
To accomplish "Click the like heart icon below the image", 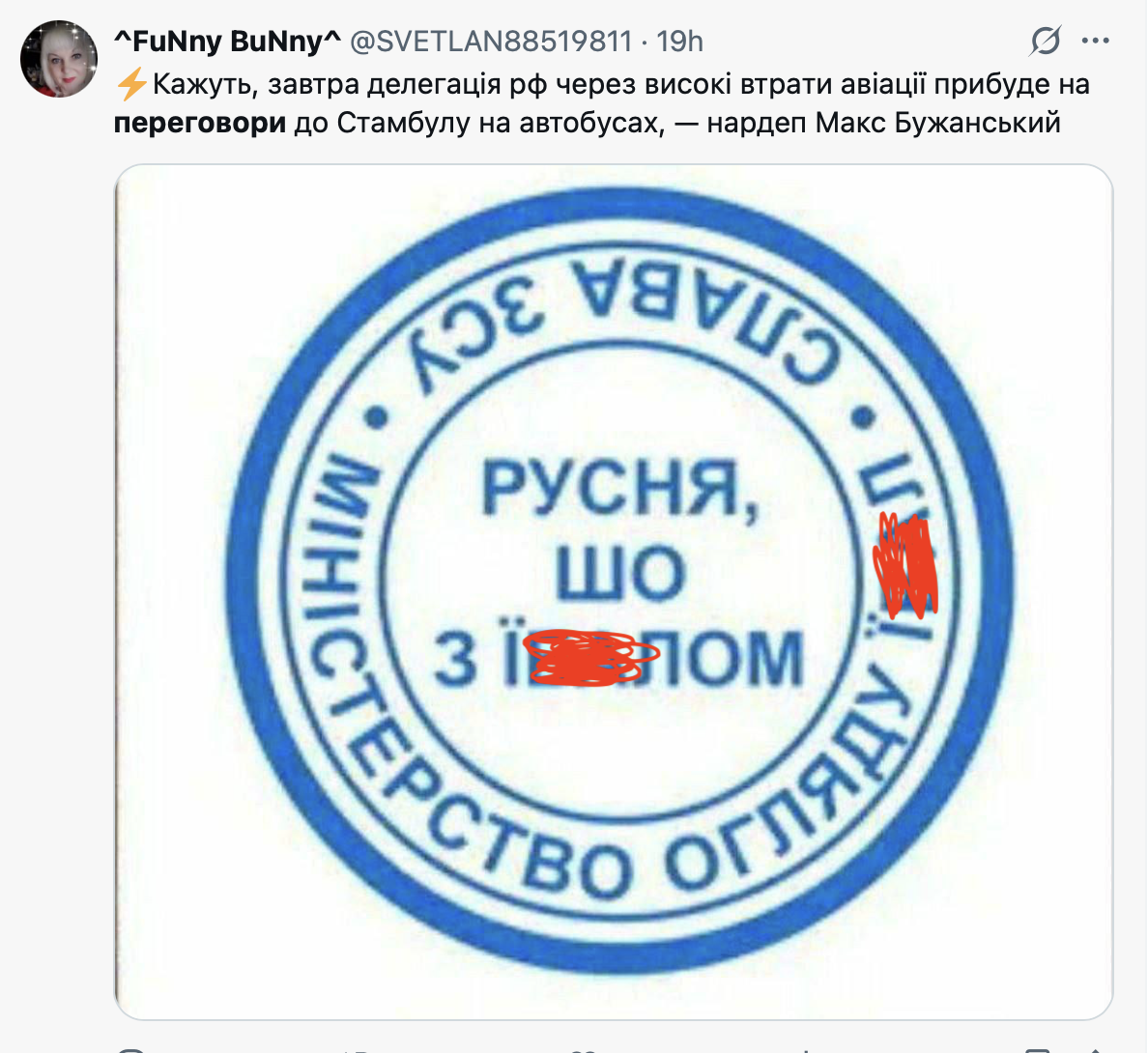I will pos(584,1049).
